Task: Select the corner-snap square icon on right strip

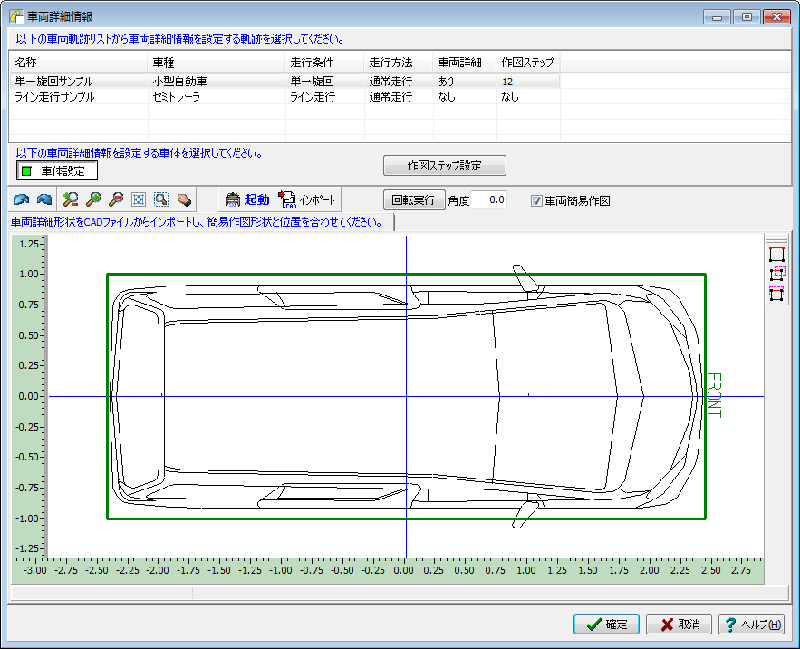Action: pos(777,274)
